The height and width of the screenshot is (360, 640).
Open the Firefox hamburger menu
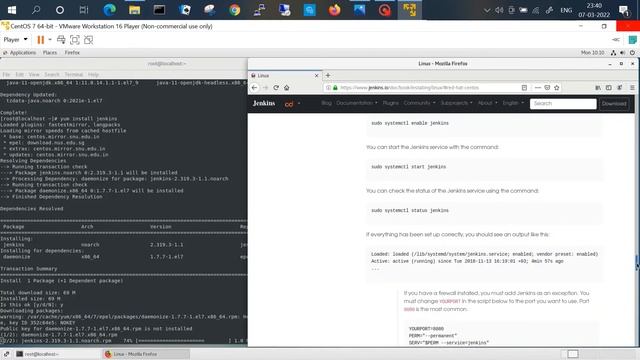[x=632, y=87]
